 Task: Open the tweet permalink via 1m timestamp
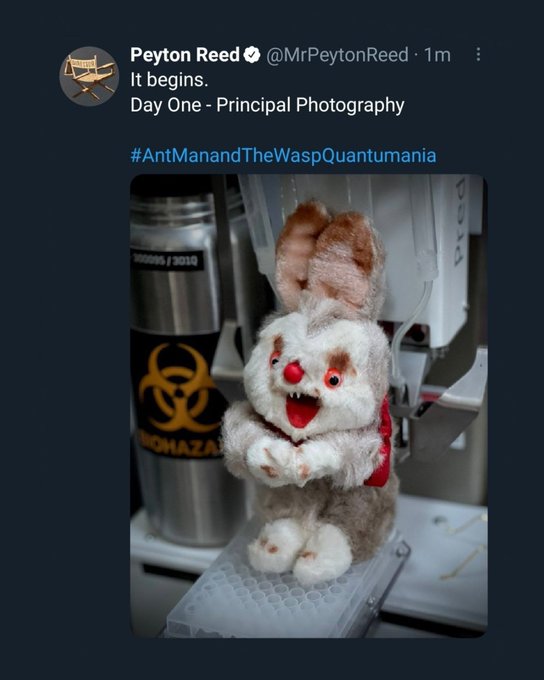point(438,55)
